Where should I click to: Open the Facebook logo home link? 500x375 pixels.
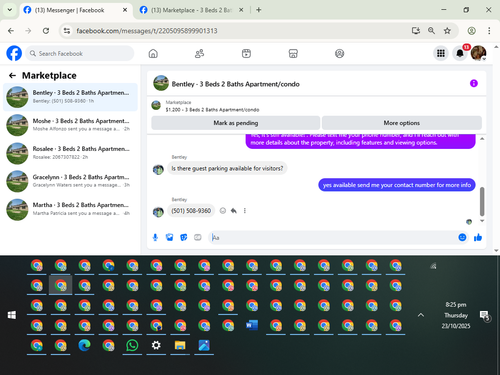(14, 53)
